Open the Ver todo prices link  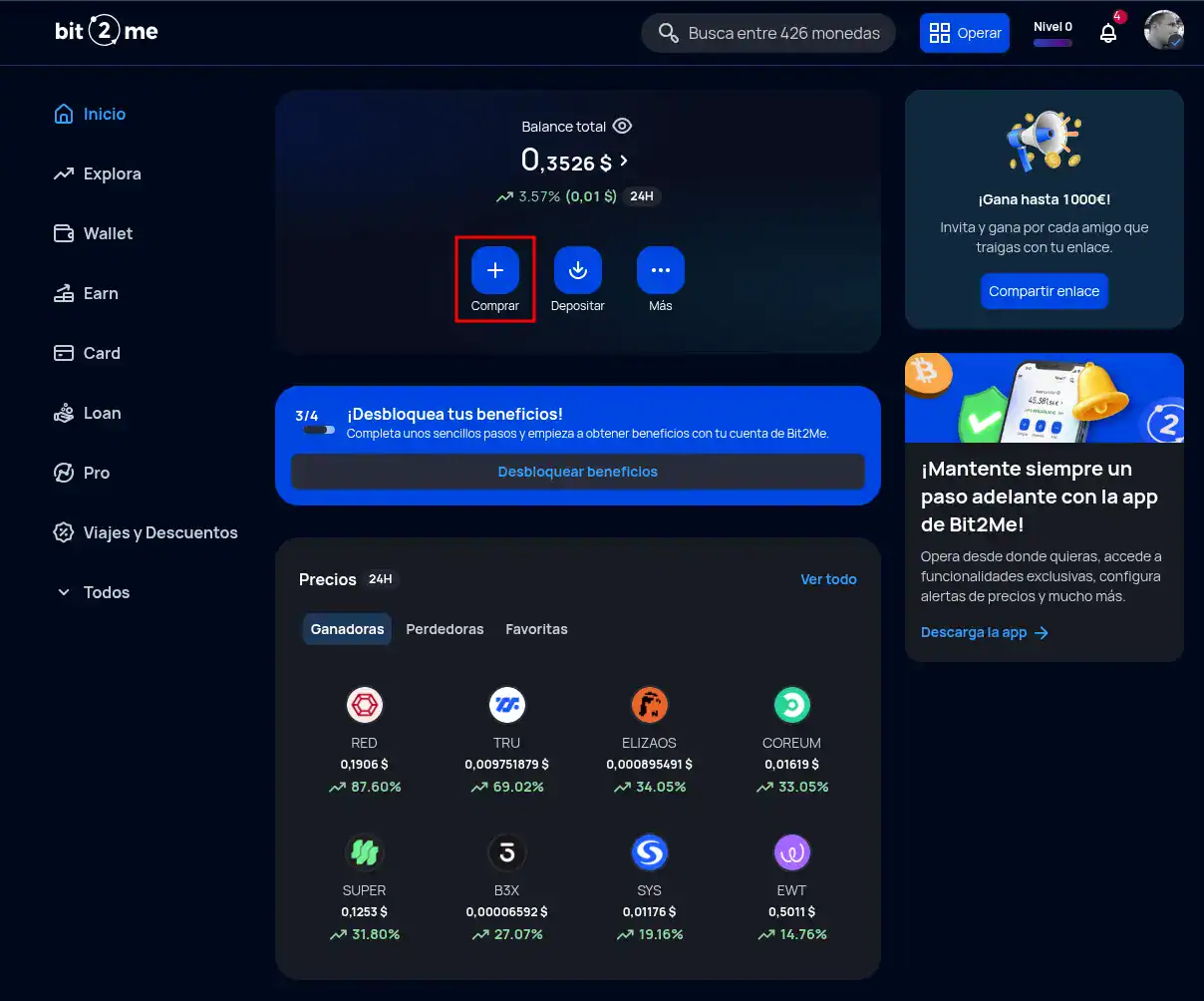click(x=828, y=579)
